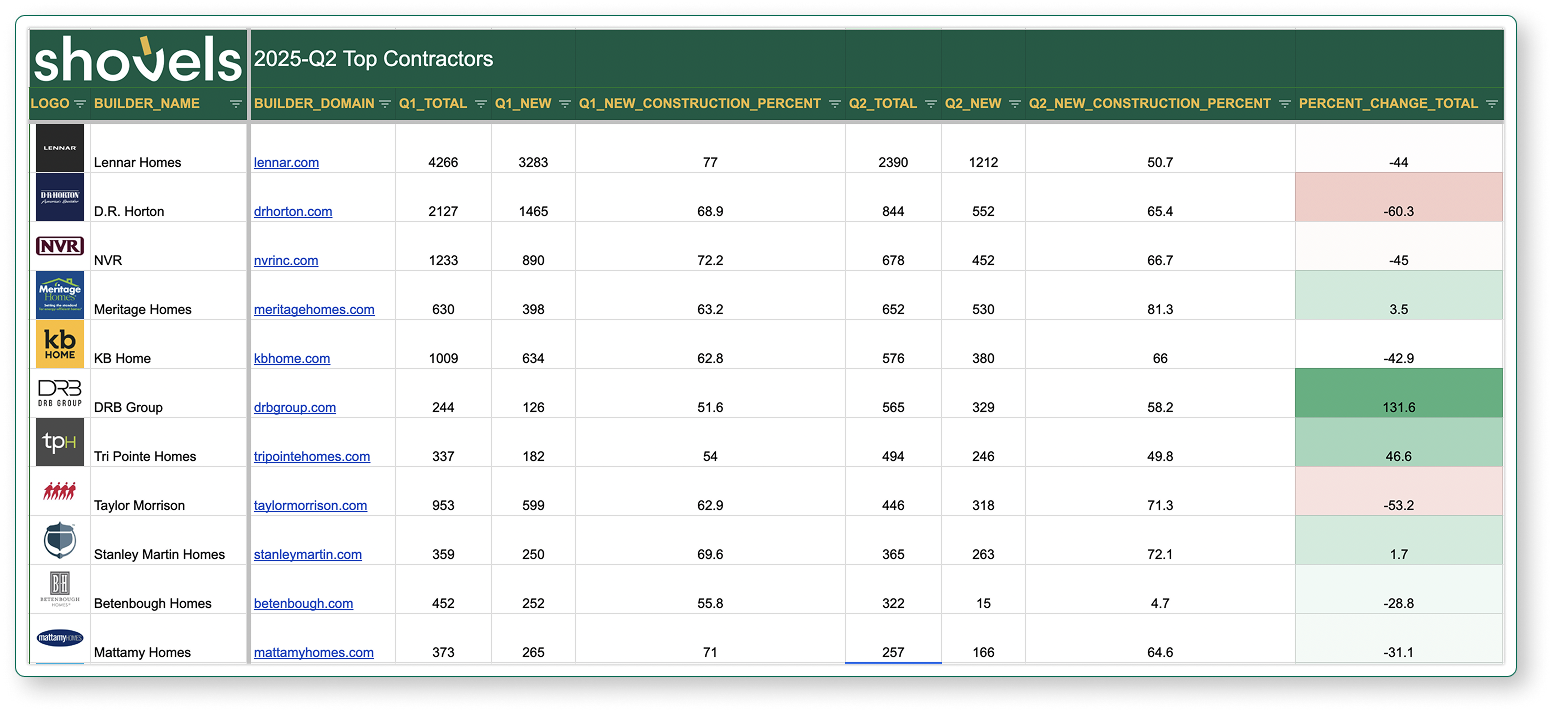Open the nvrinc.com link
The image size is (1552, 712).
(x=286, y=260)
